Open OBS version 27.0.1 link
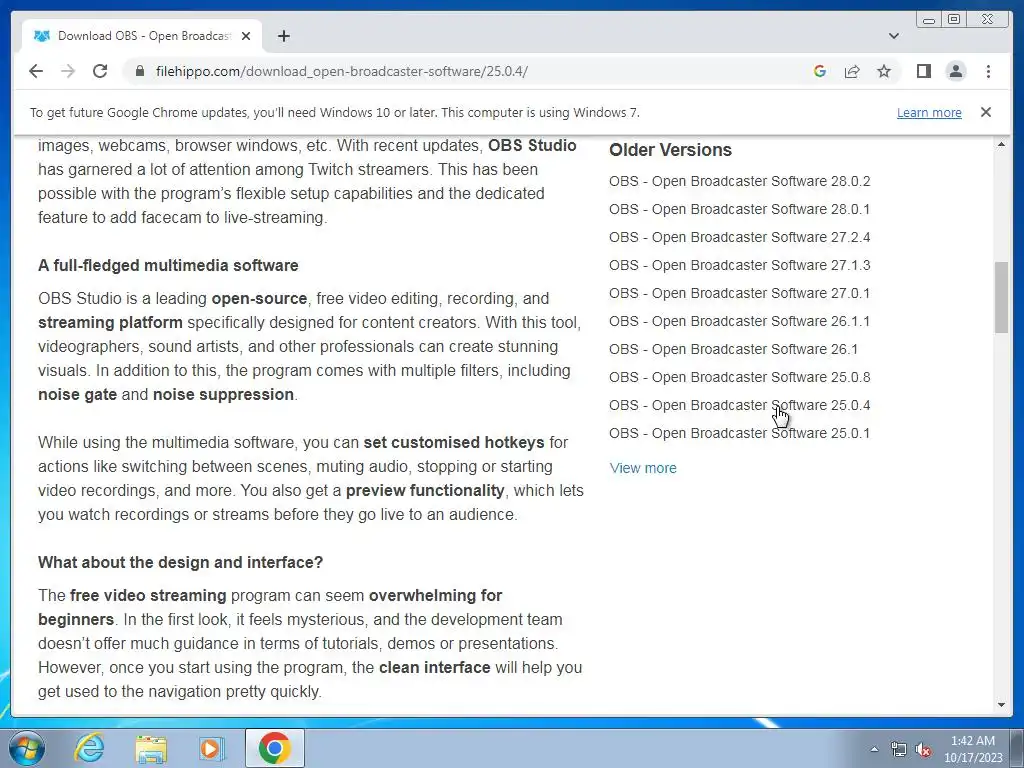 click(x=739, y=293)
